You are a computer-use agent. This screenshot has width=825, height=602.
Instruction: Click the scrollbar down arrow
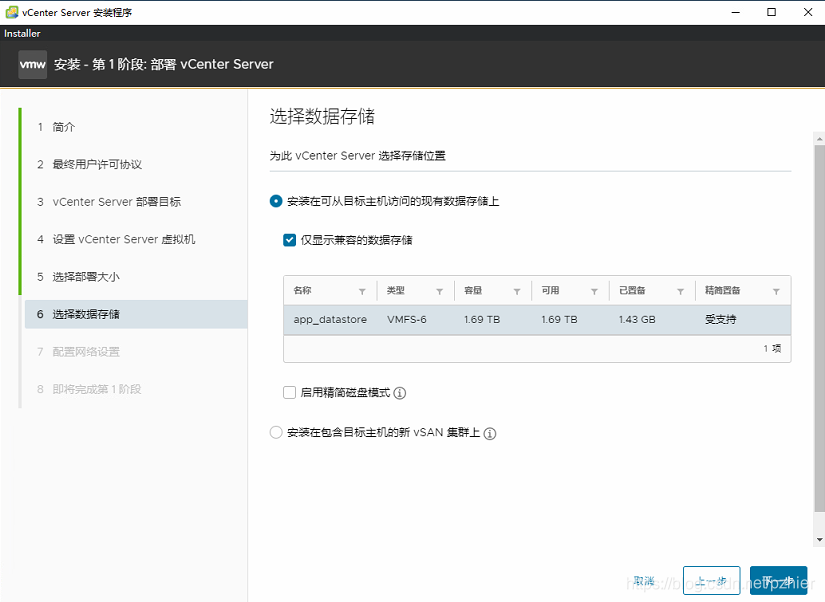pyautogui.click(x=819, y=540)
